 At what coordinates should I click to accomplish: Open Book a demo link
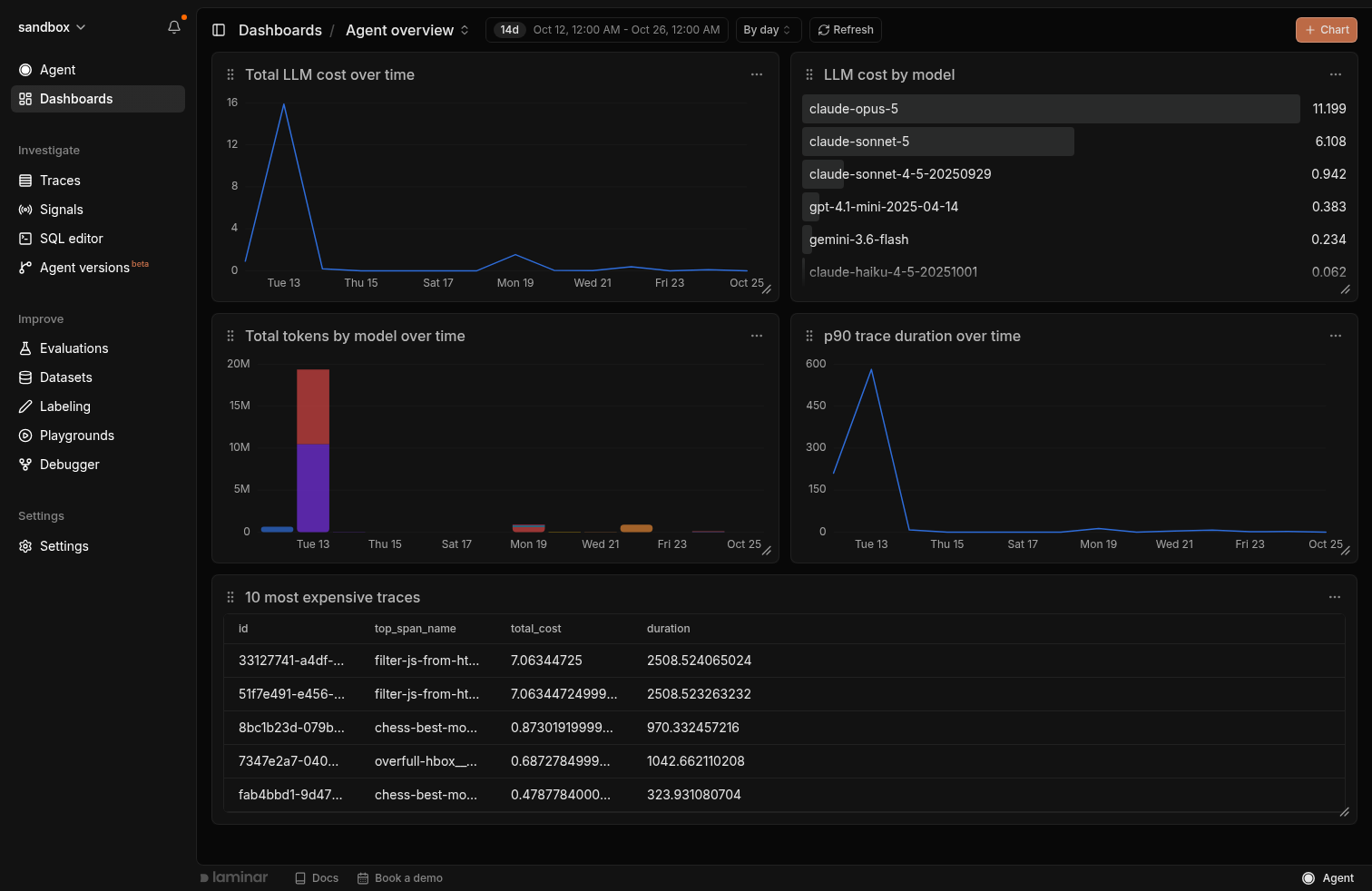[x=400, y=878]
